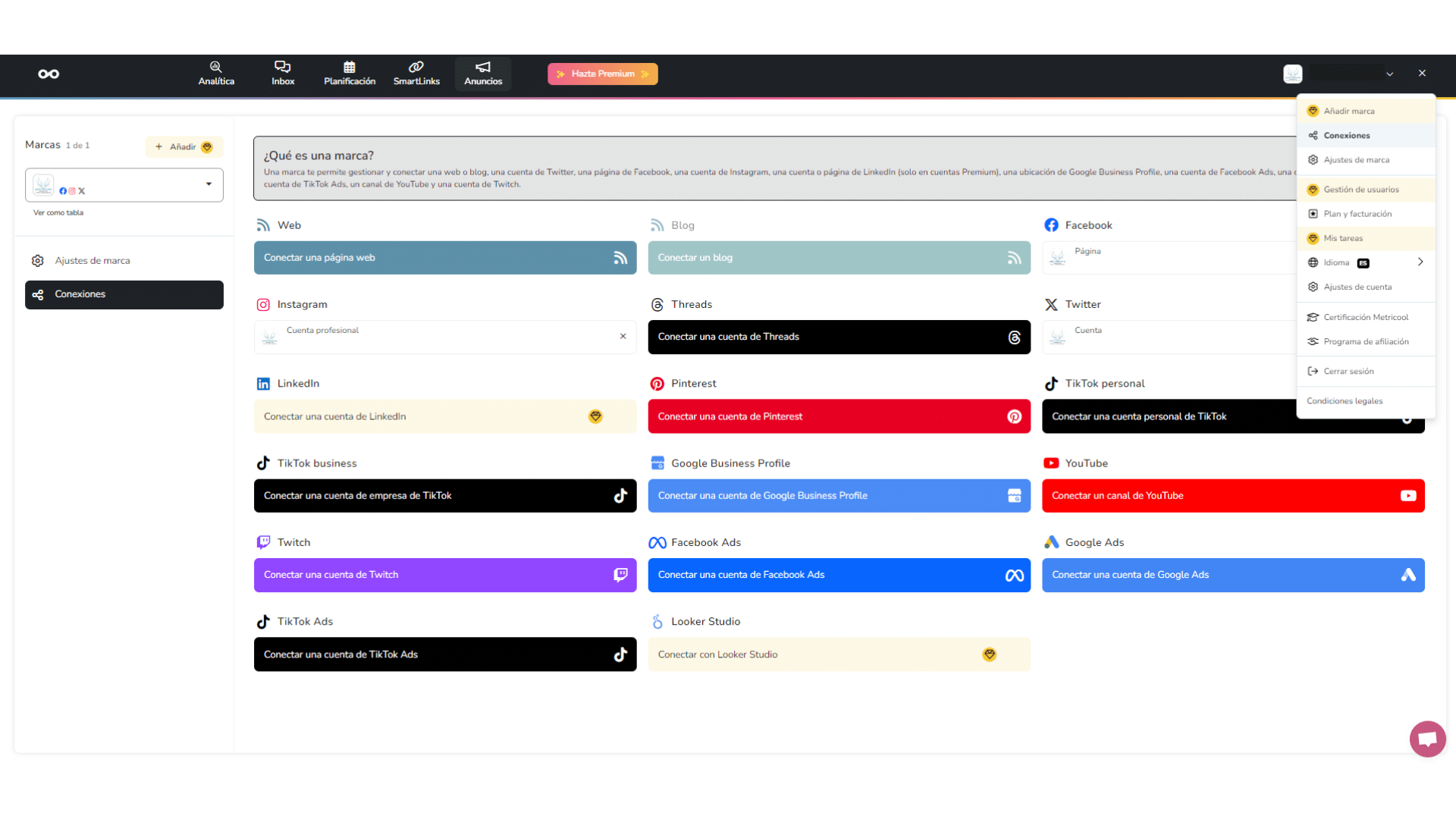This screenshot has width=1456, height=819.
Task: Select Conexiones in the sidebar
Action: pos(124,294)
